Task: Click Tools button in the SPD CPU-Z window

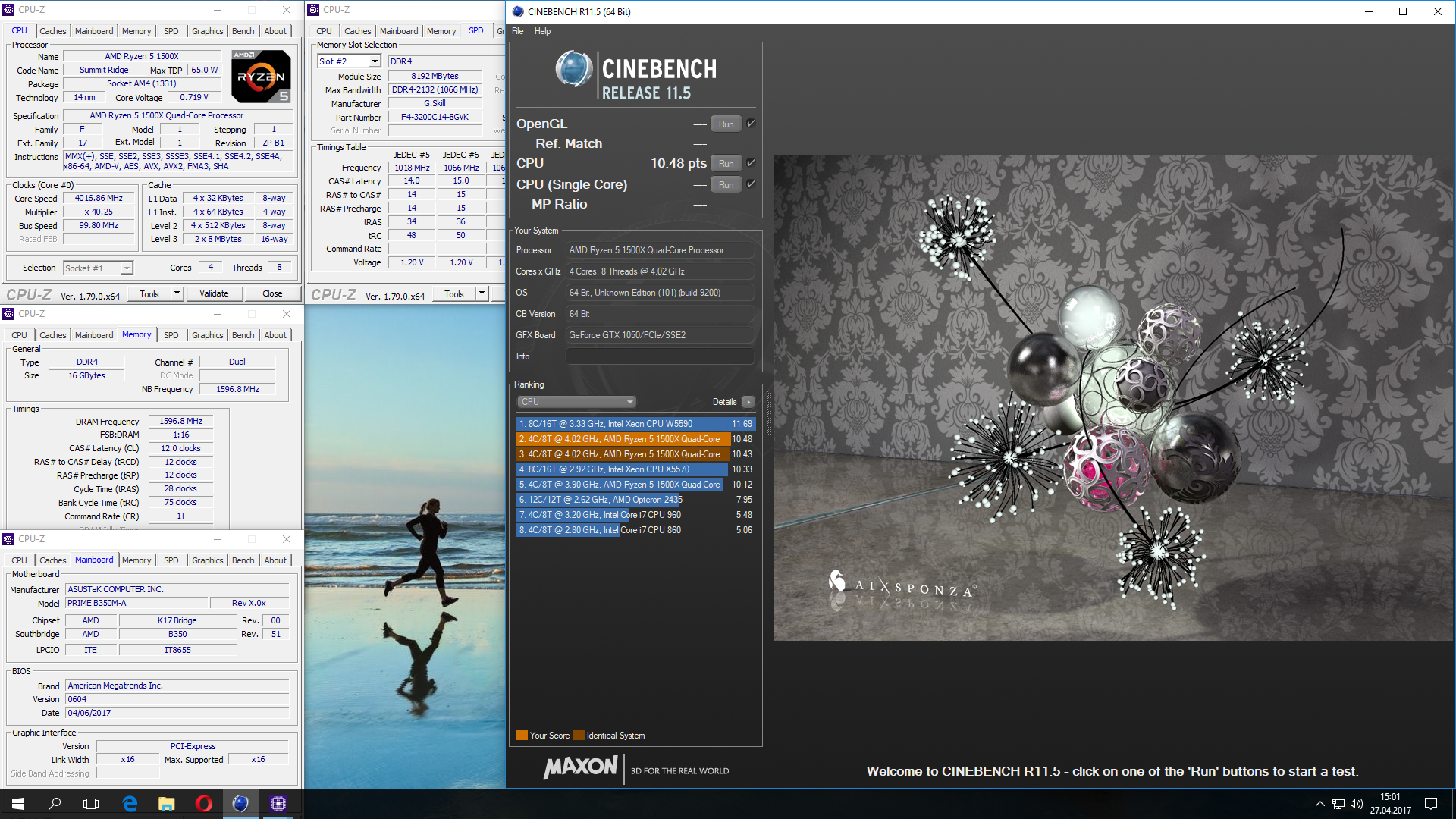Action: [x=454, y=294]
